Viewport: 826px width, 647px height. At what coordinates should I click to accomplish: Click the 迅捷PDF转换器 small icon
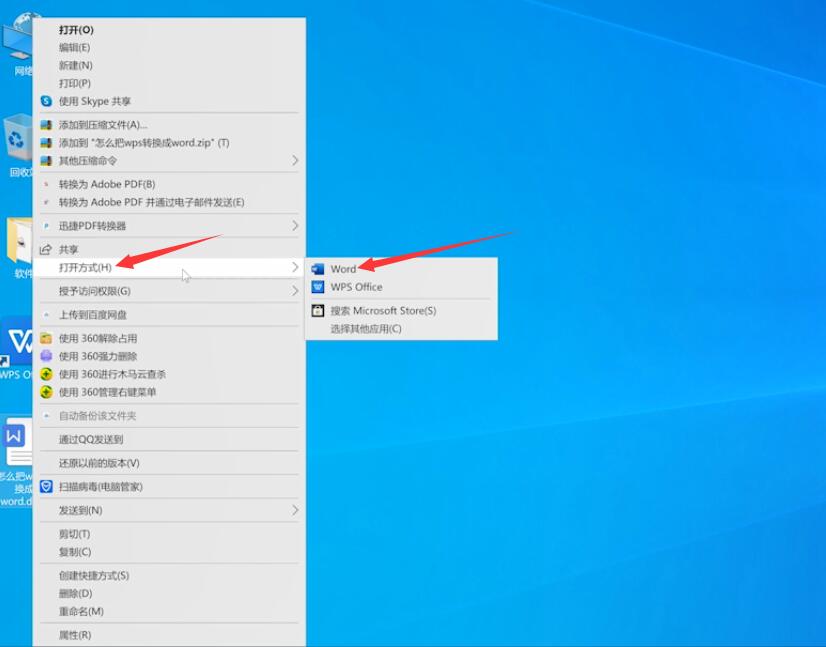[46, 226]
